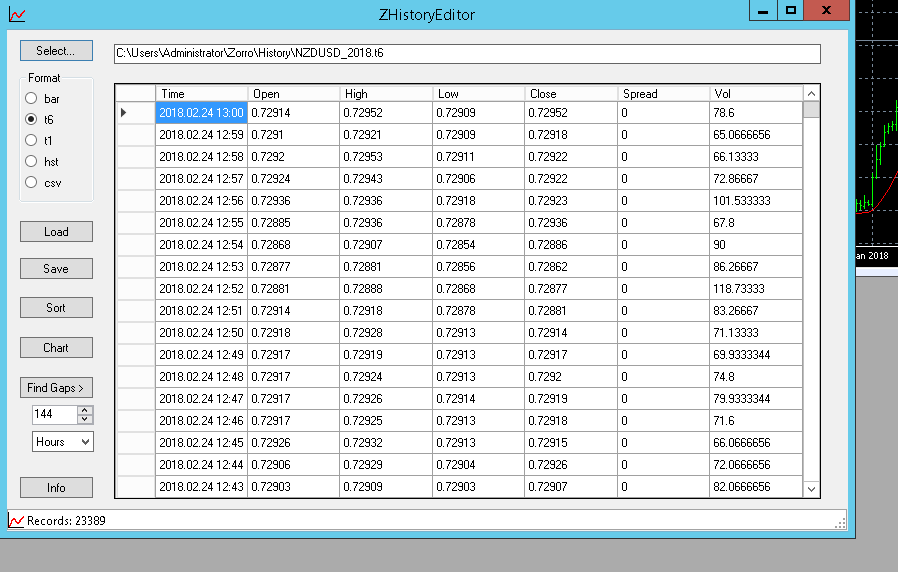
Task: Click the Chart button
Action: (x=56, y=348)
